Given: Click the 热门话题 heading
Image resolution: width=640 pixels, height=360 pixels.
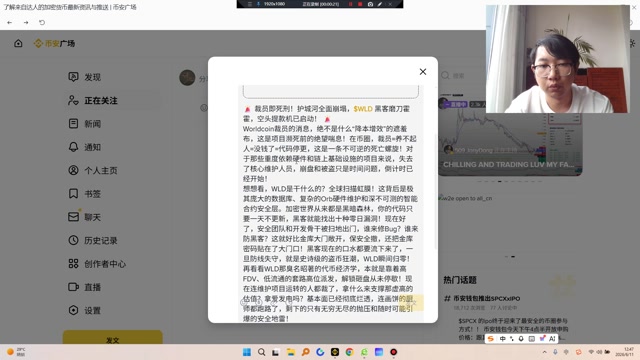Looking at the screenshot, I should pos(460,280).
